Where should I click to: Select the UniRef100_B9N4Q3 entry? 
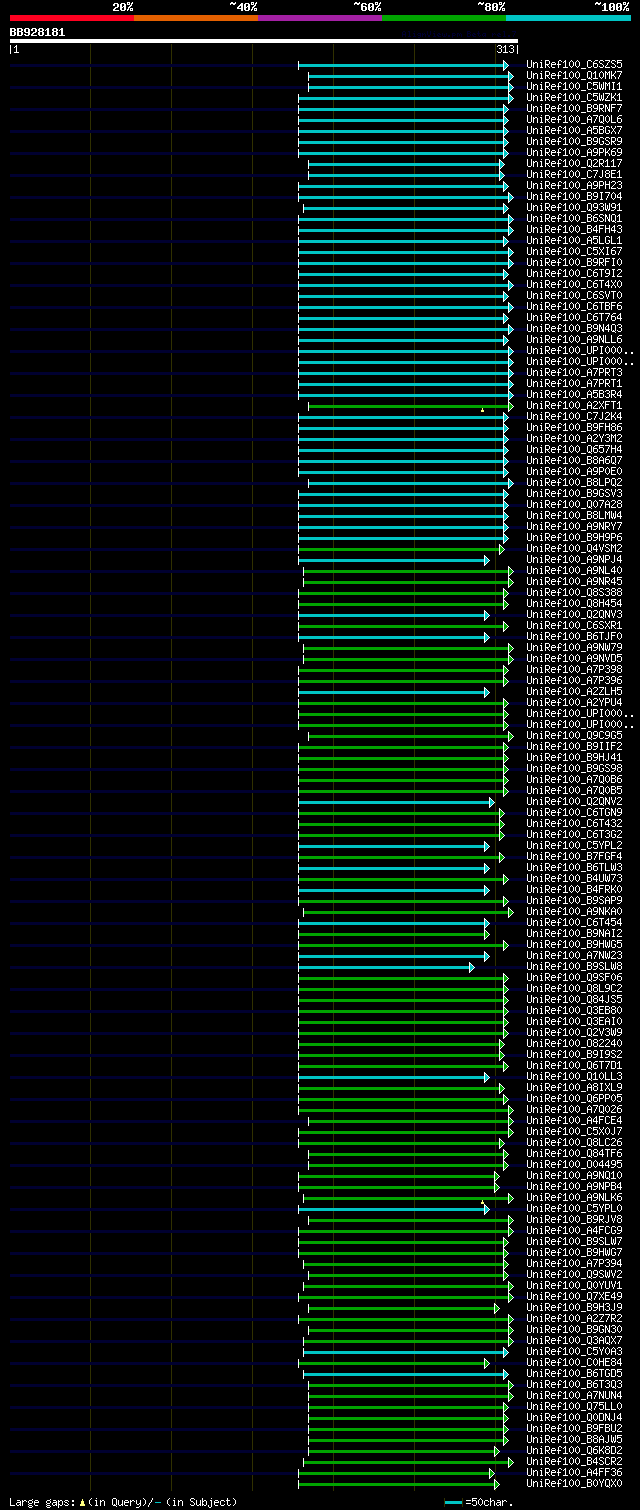point(574,328)
